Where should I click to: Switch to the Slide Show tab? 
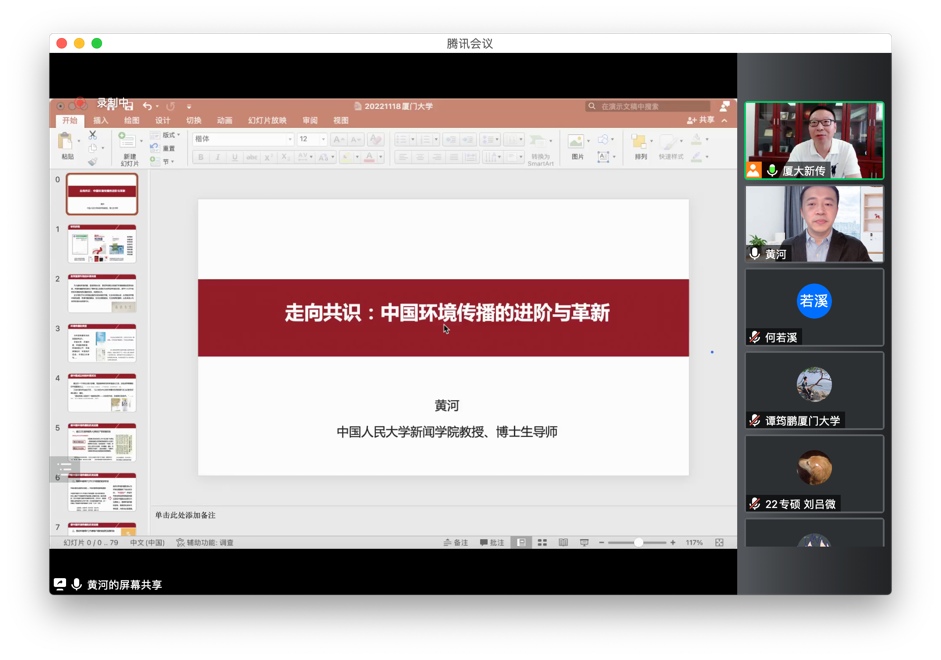[x=267, y=121]
